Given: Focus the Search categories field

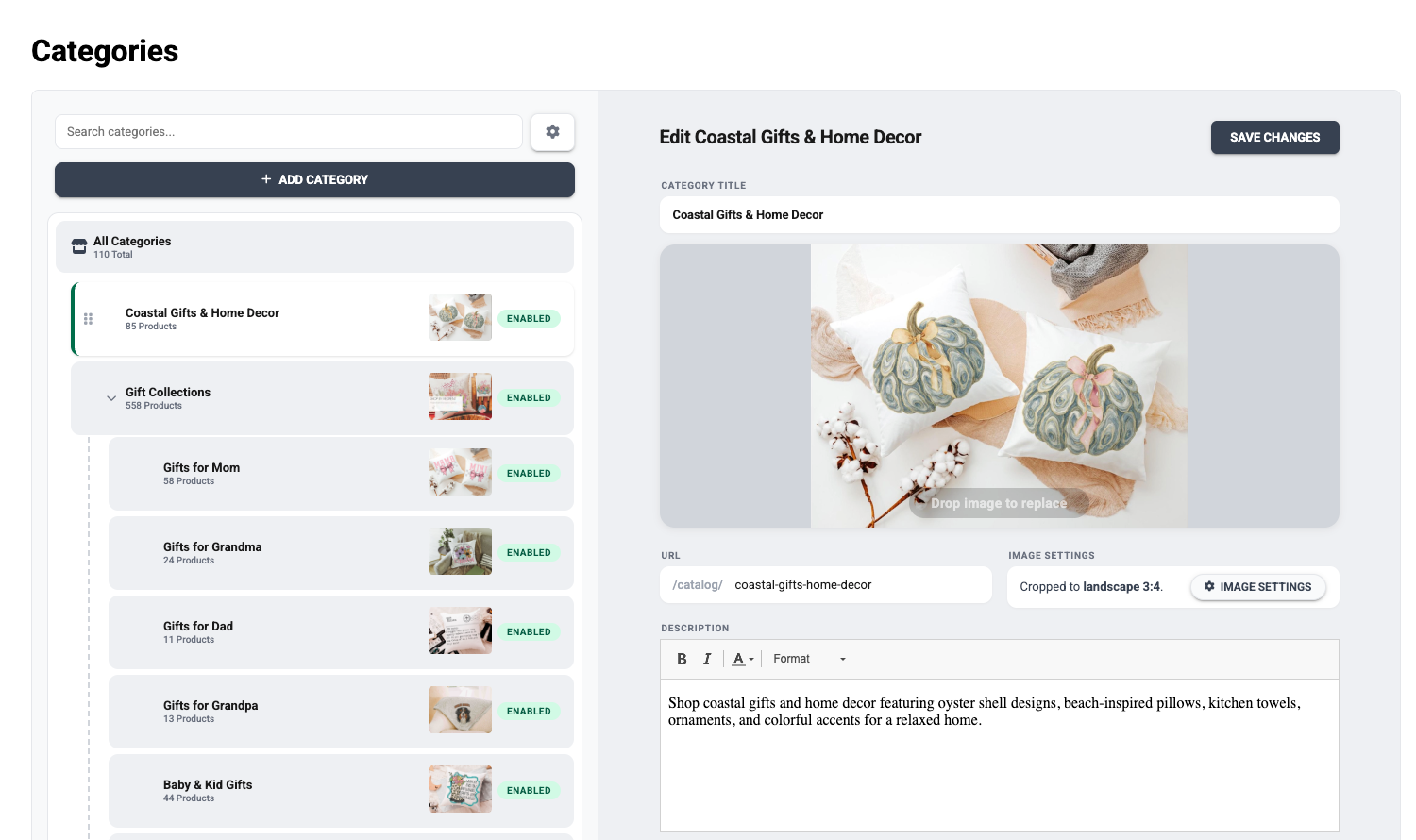Looking at the screenshot, I should pos(289,132).
